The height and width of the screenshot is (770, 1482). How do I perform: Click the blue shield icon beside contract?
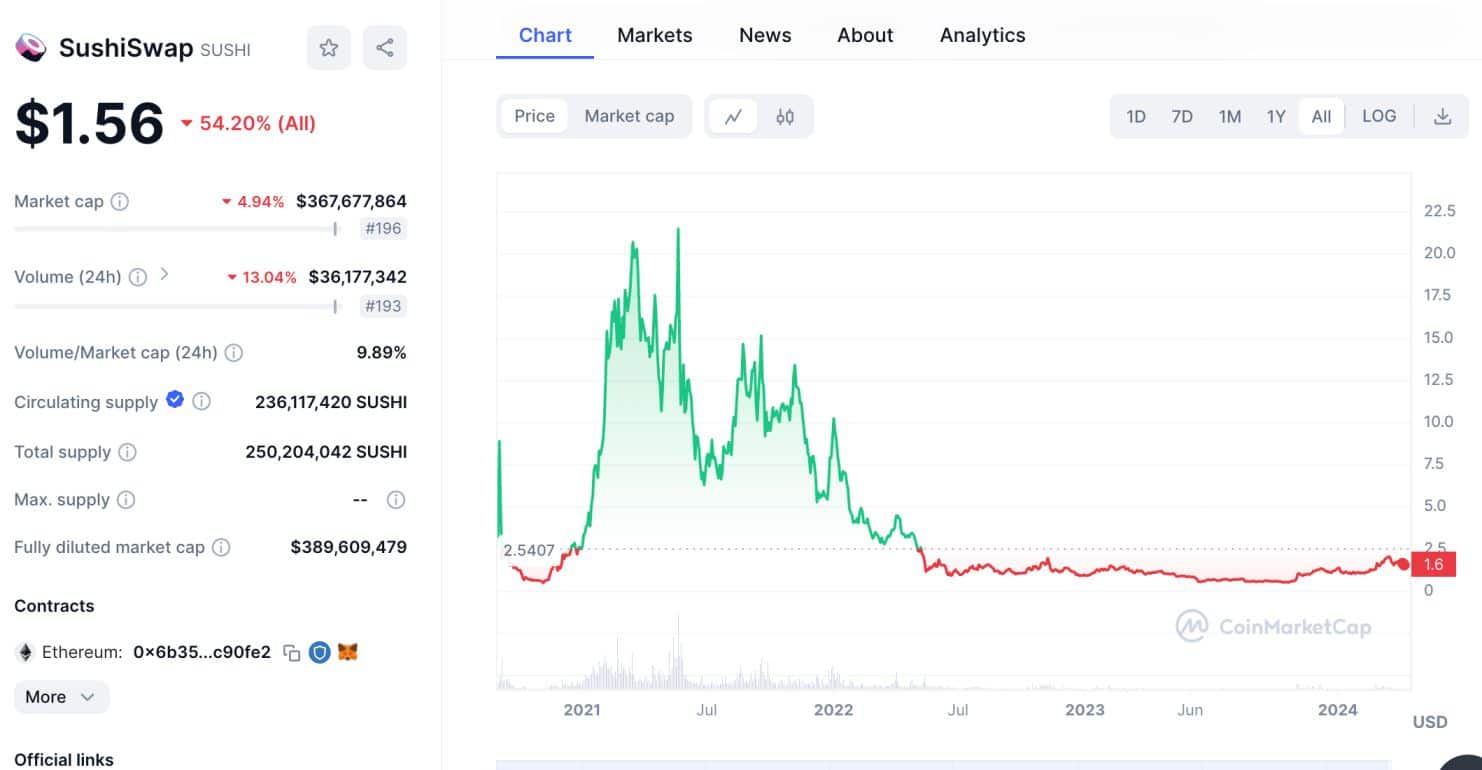[x=320, y=653]
